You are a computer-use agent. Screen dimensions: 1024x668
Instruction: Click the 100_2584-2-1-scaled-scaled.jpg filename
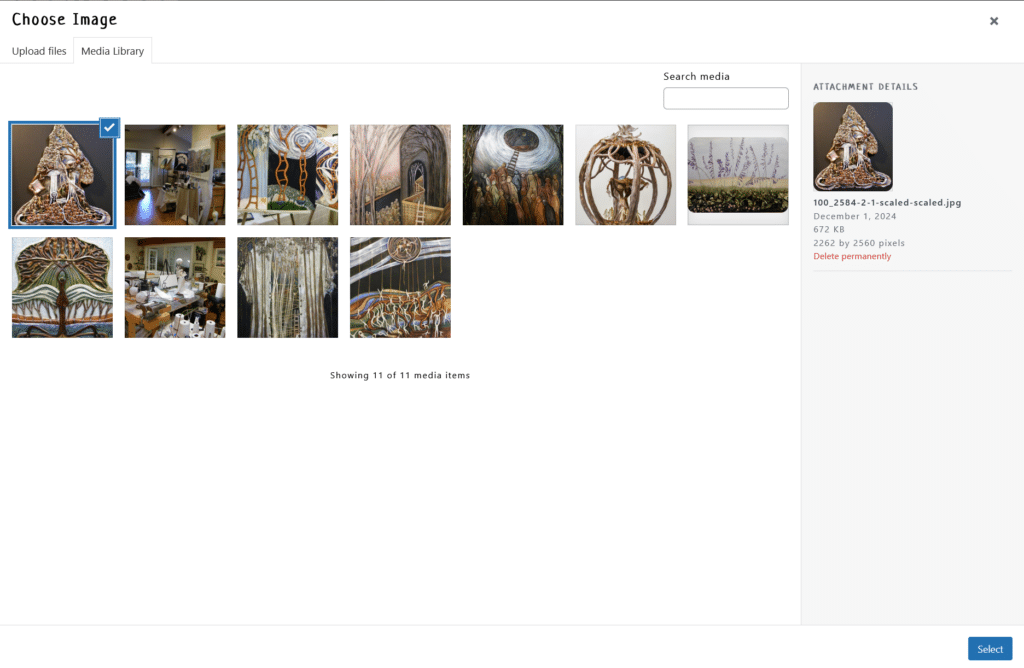pyautogui.click(x=887, y=202)
